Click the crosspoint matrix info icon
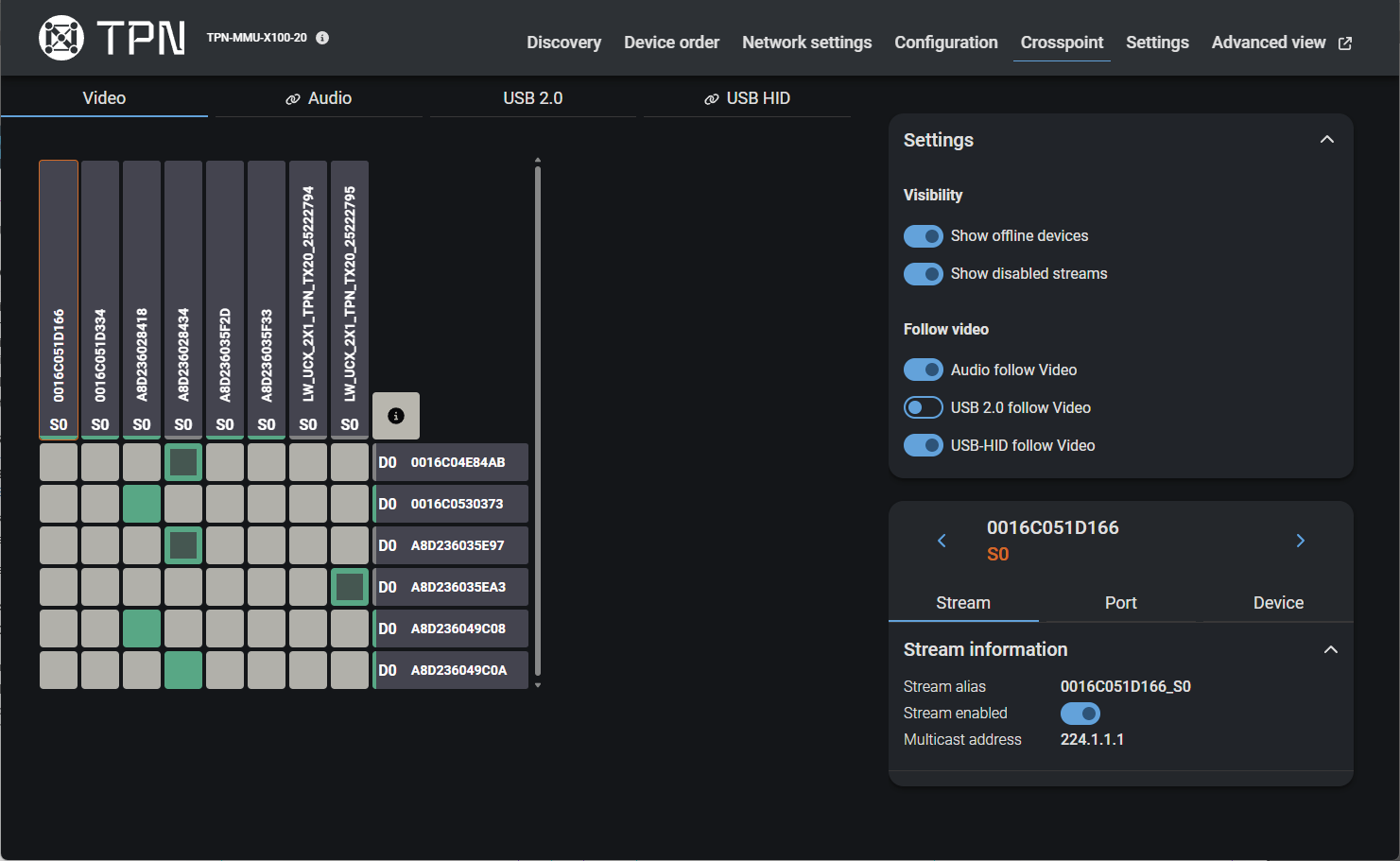This screenshot has width=1400, height=861. (x=396, y=416)
